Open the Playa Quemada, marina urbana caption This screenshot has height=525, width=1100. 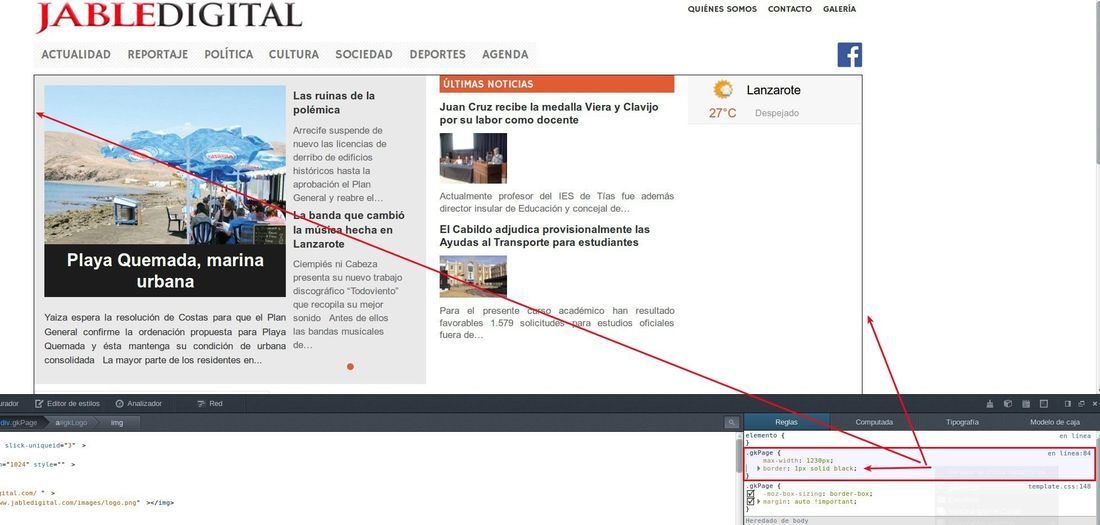click(165, 271)
